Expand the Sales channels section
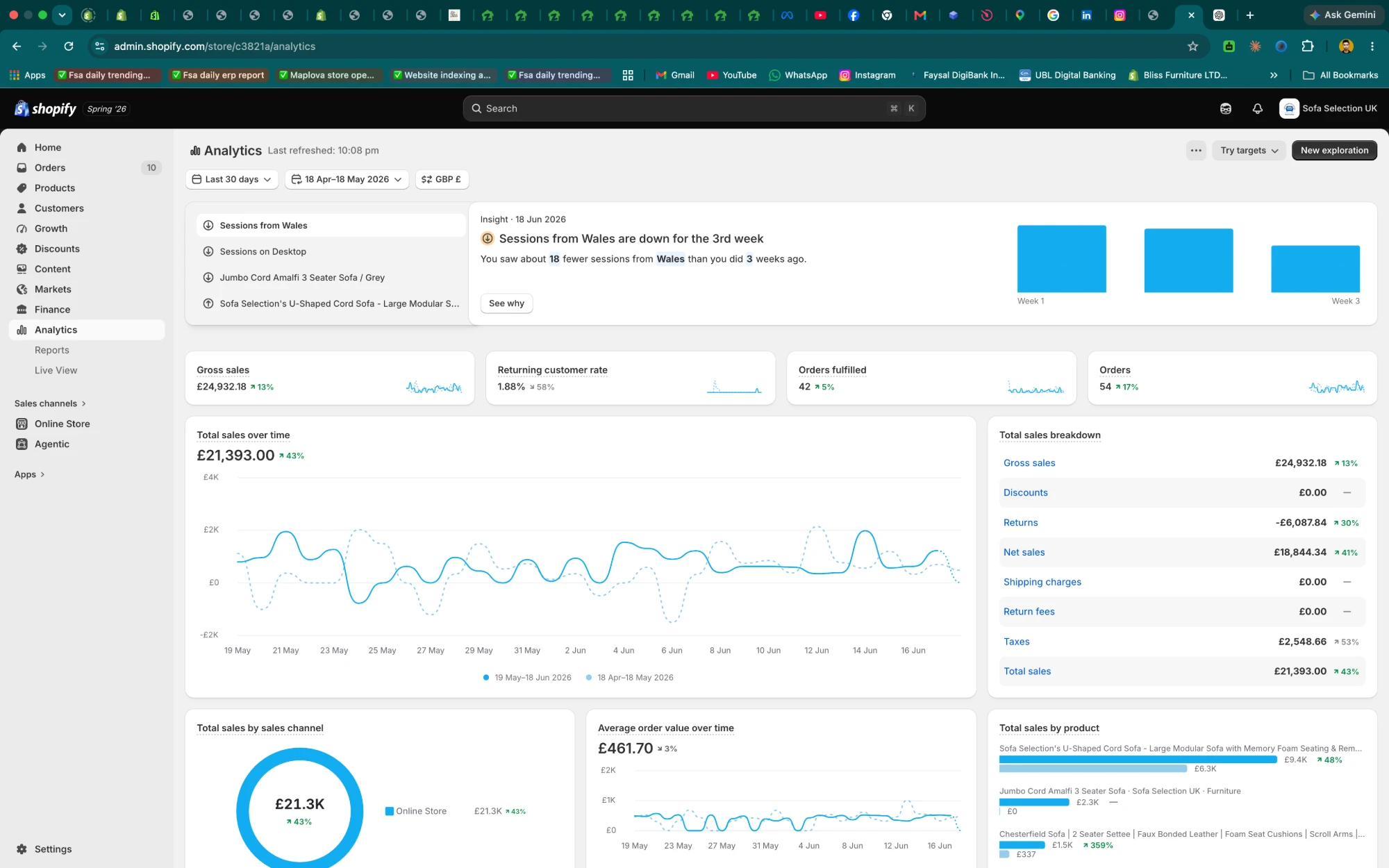Viewport: 1389px width, 868px height. pos(50,403)
